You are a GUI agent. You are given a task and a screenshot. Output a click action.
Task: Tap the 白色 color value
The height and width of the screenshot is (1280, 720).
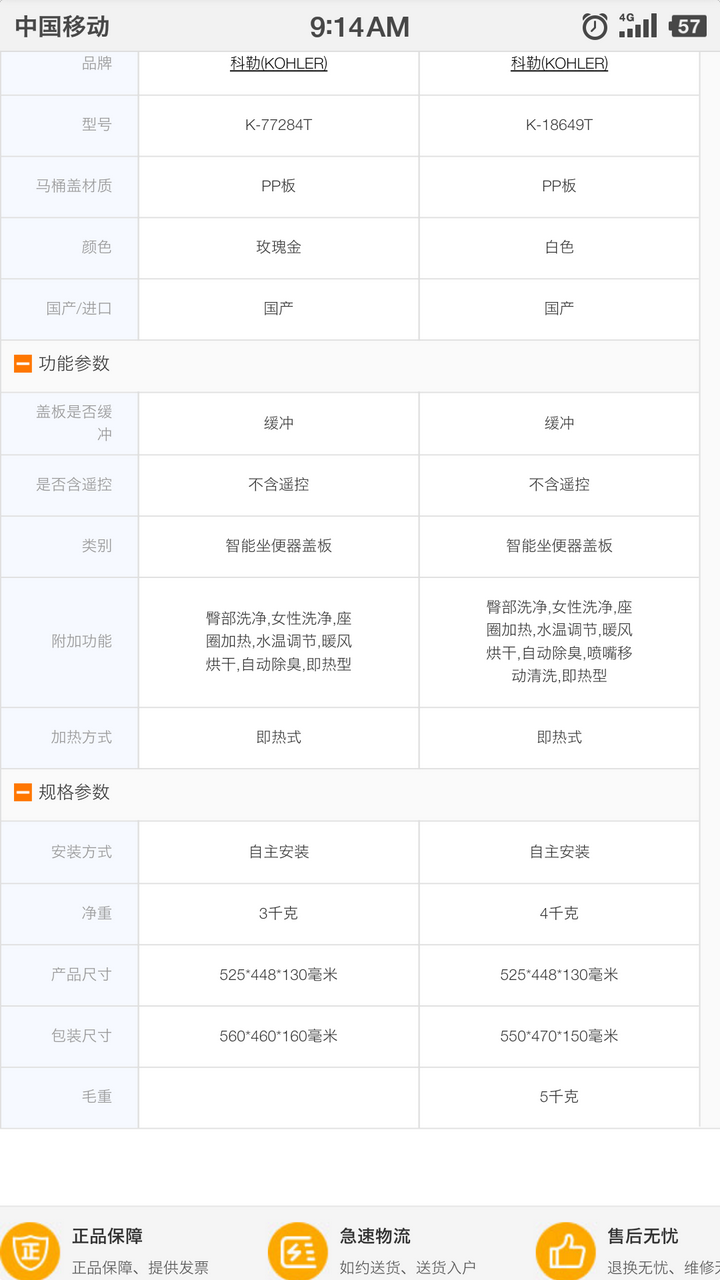(x=559, y=247)
